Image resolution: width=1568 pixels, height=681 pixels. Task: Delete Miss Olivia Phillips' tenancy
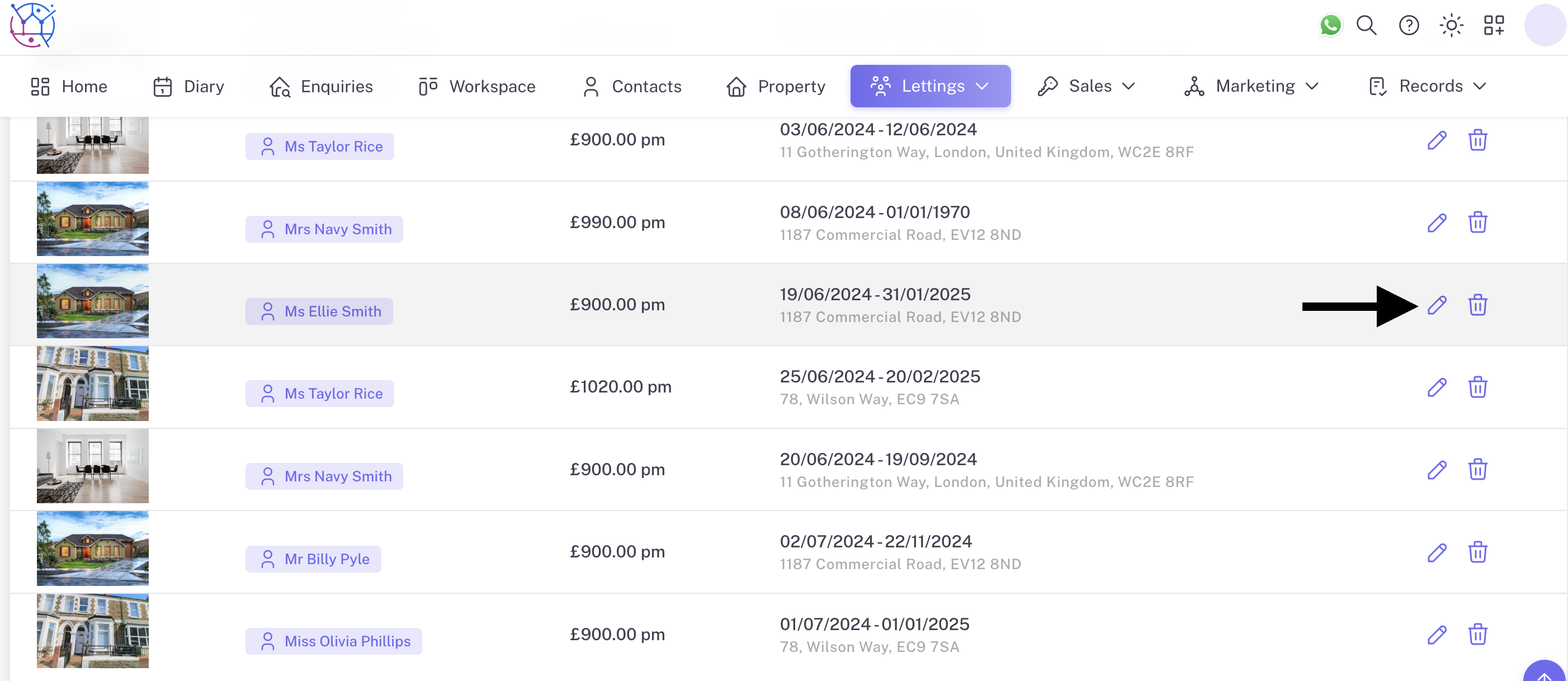point(1477,635)
